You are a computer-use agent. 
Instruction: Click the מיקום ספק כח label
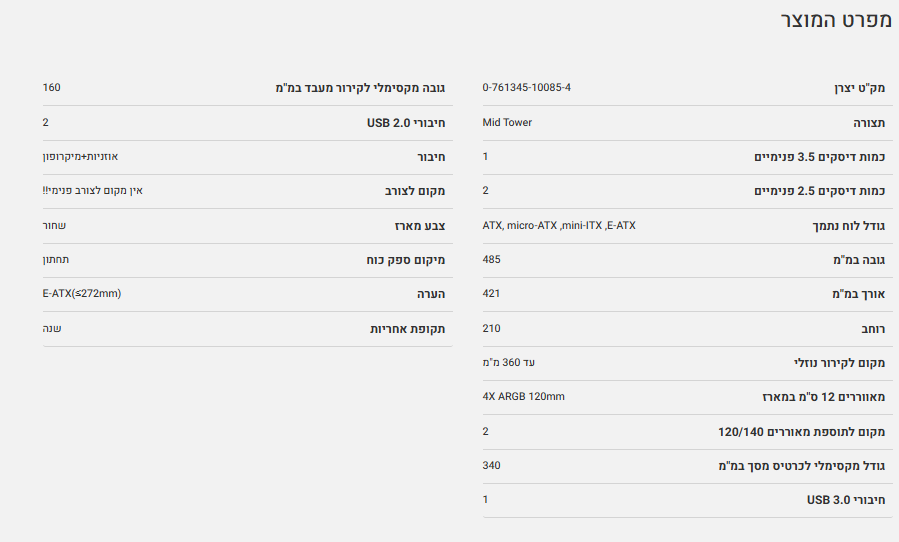pyautogui.click(x=405, y=261)
